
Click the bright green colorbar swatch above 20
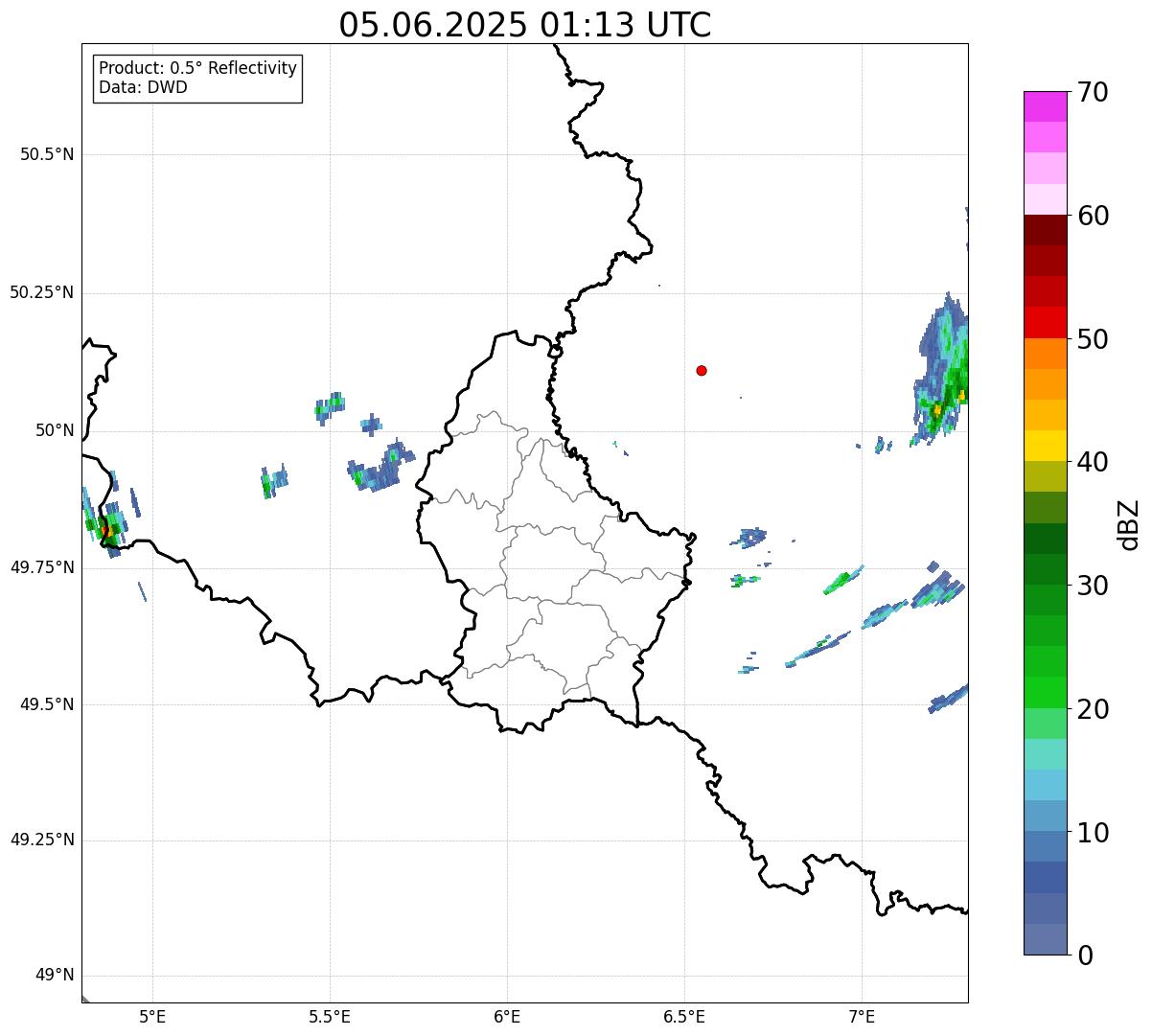click(x=1045, y=693)
